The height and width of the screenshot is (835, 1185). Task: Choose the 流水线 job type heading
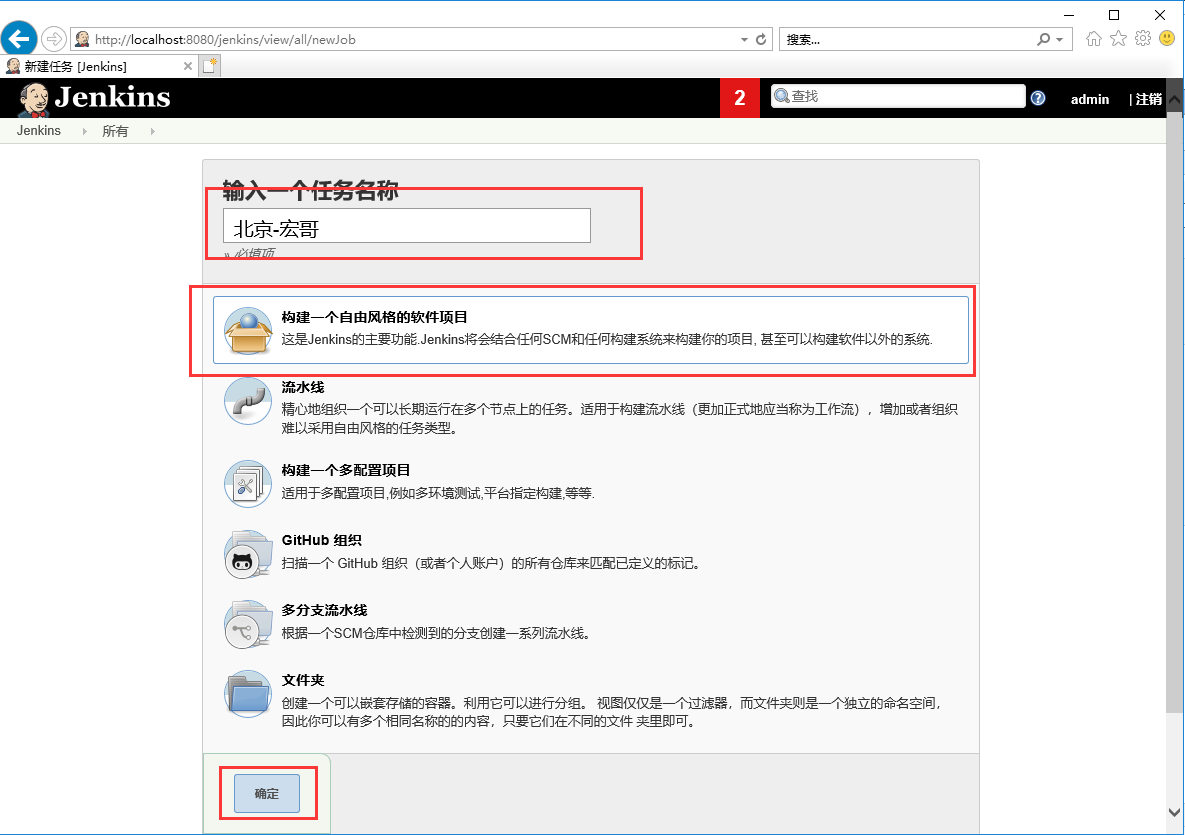click(x=303, y=387)
